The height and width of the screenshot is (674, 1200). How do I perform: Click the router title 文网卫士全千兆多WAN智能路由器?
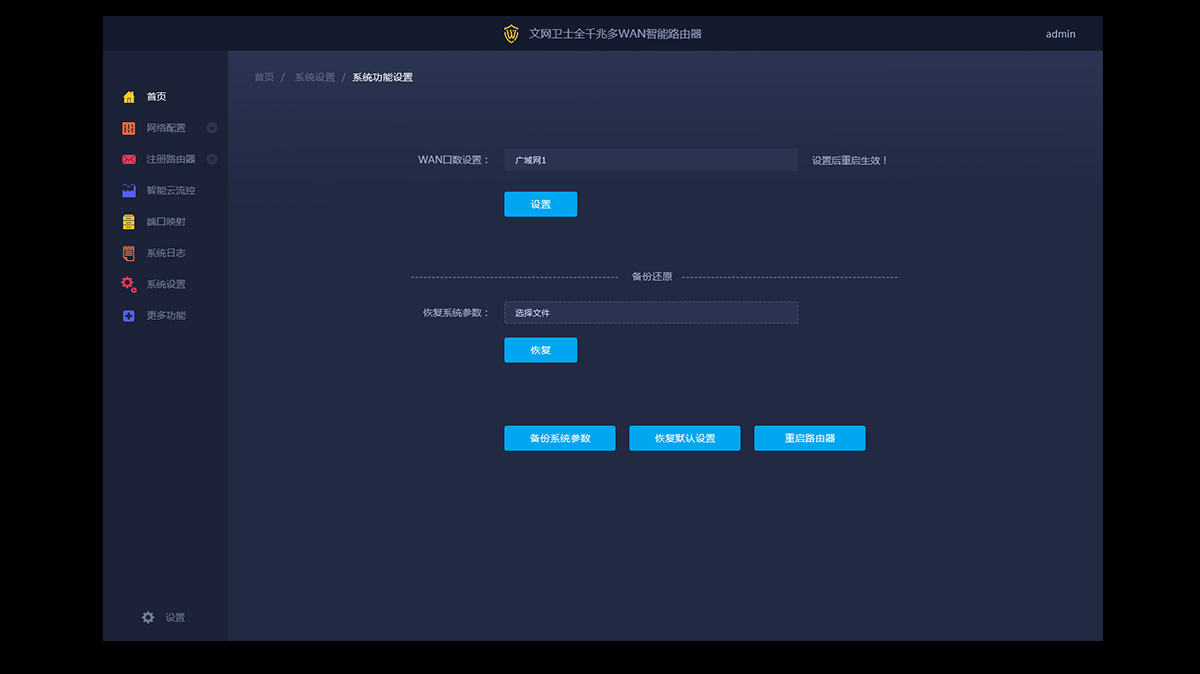pos(615,34)
